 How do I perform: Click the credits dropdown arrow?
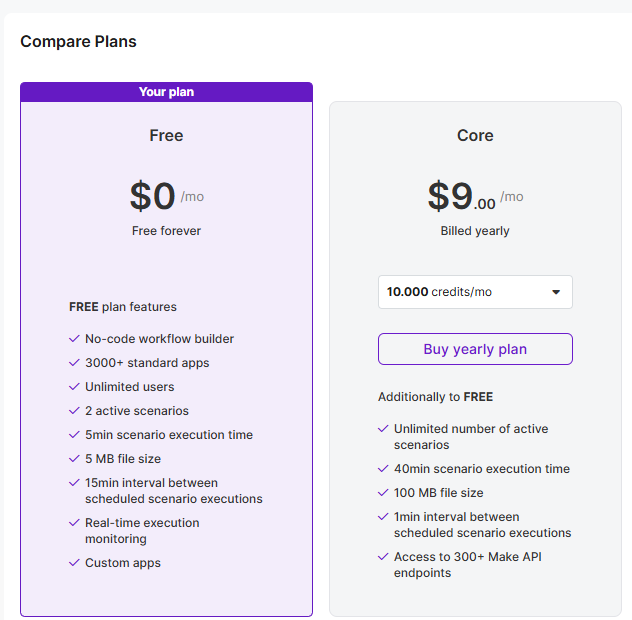click(x=556, y=292)
